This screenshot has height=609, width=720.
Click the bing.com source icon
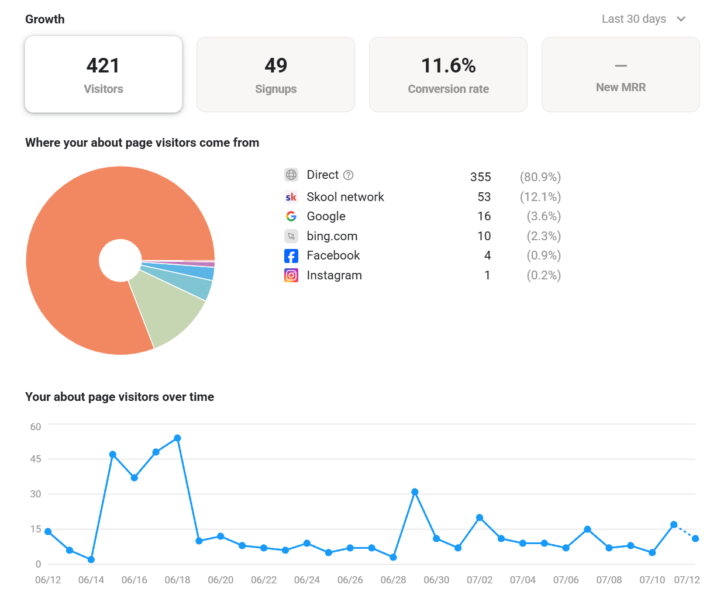click(x=291, y=236)
